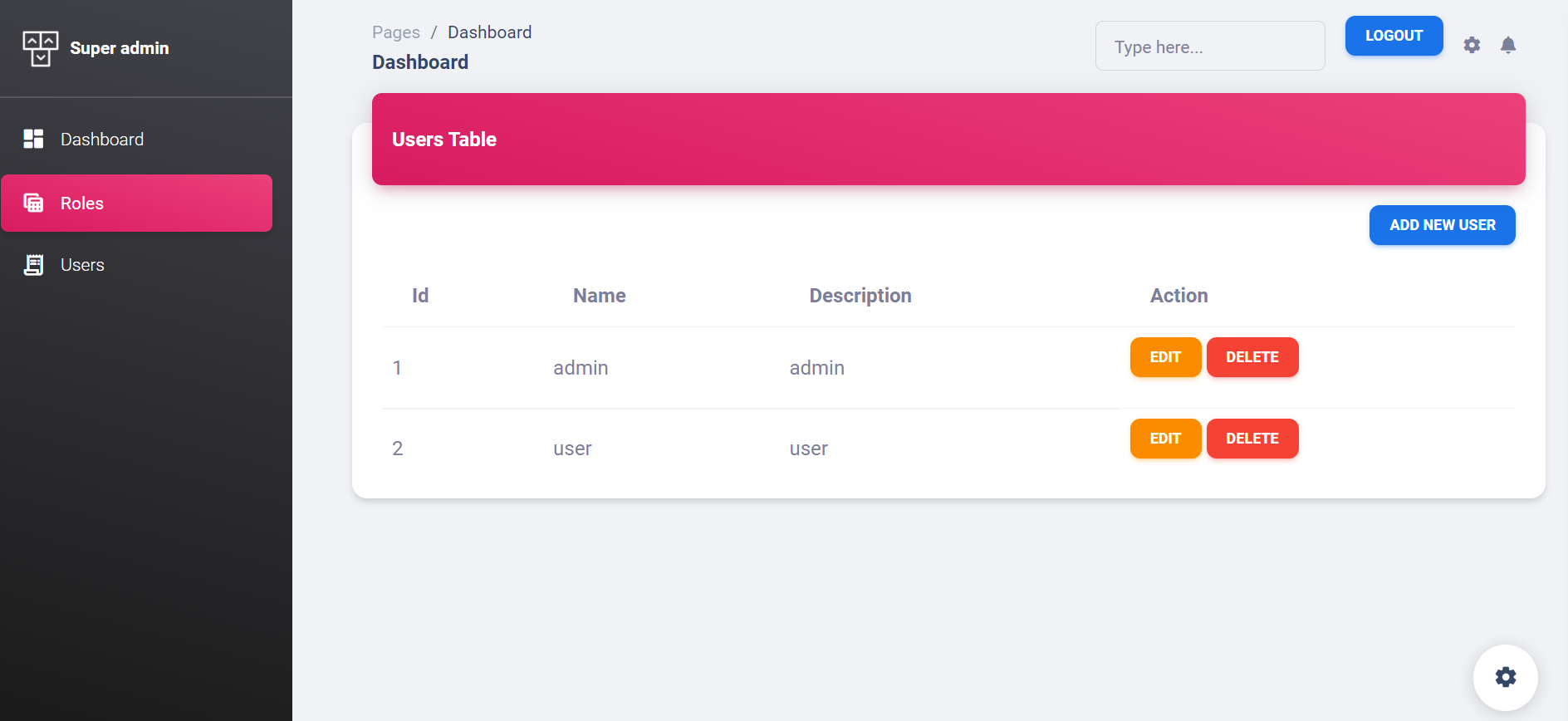This screenshot has height=721, width=1568.
Task: Click the Description column header
Action: click(860, 296)
